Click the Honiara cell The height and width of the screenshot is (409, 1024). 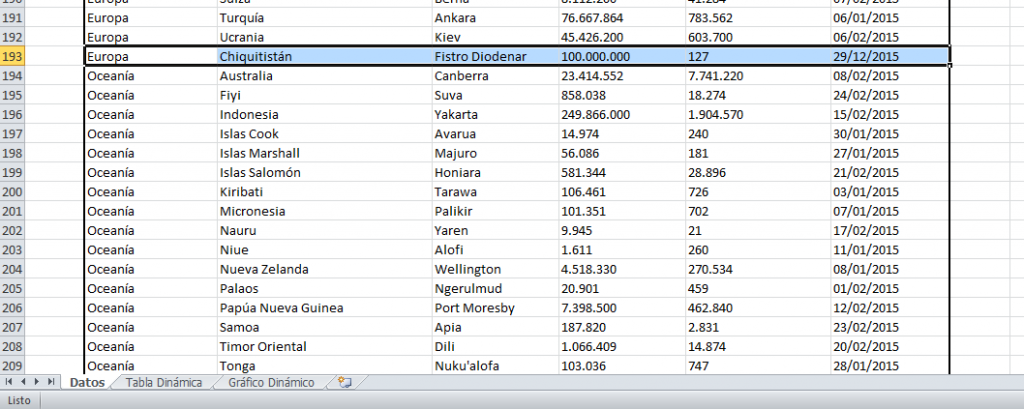(495, 172)
